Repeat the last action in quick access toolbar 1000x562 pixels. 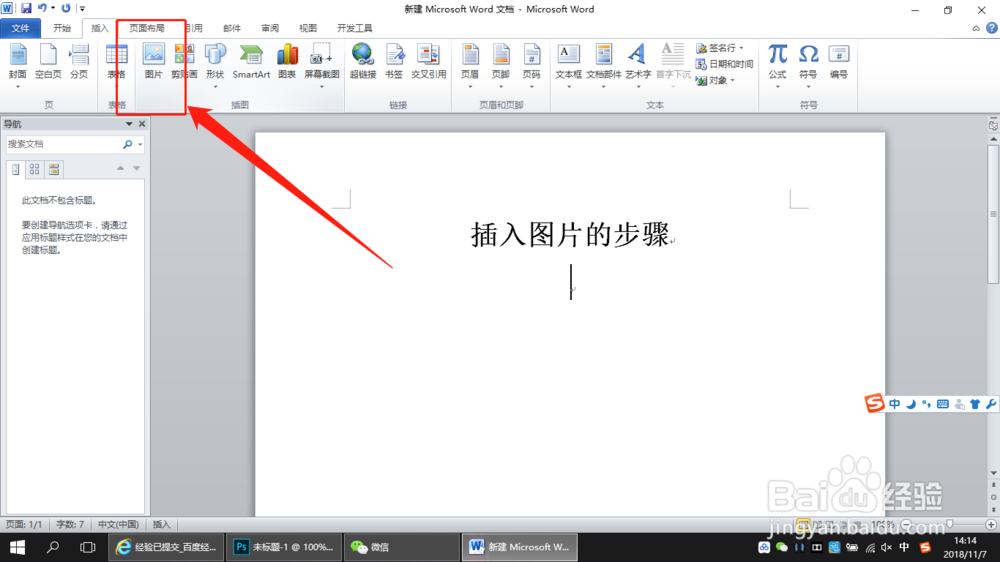click(x=66, y=8)
